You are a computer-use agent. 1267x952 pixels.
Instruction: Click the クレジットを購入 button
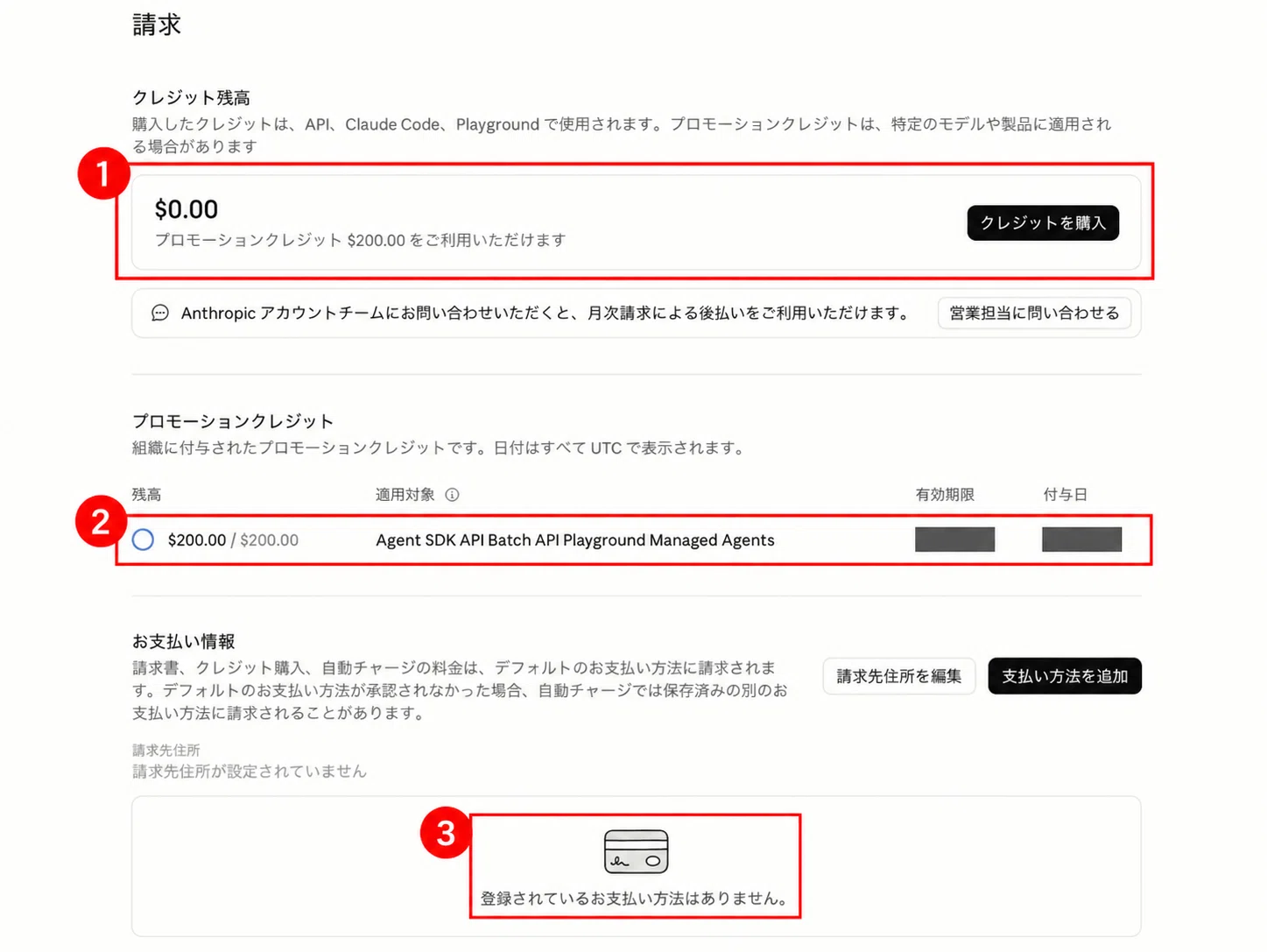1042,222
